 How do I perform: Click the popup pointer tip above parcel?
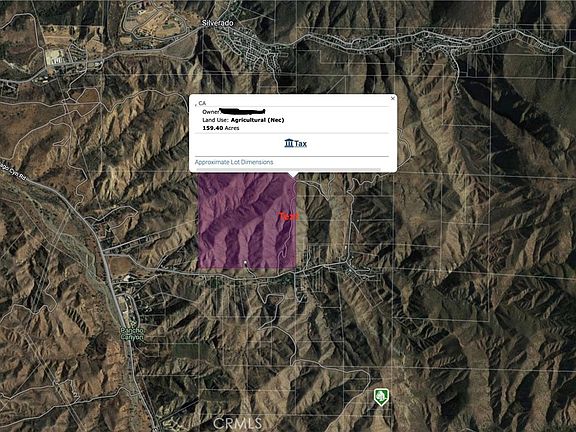tap(293, 174)
